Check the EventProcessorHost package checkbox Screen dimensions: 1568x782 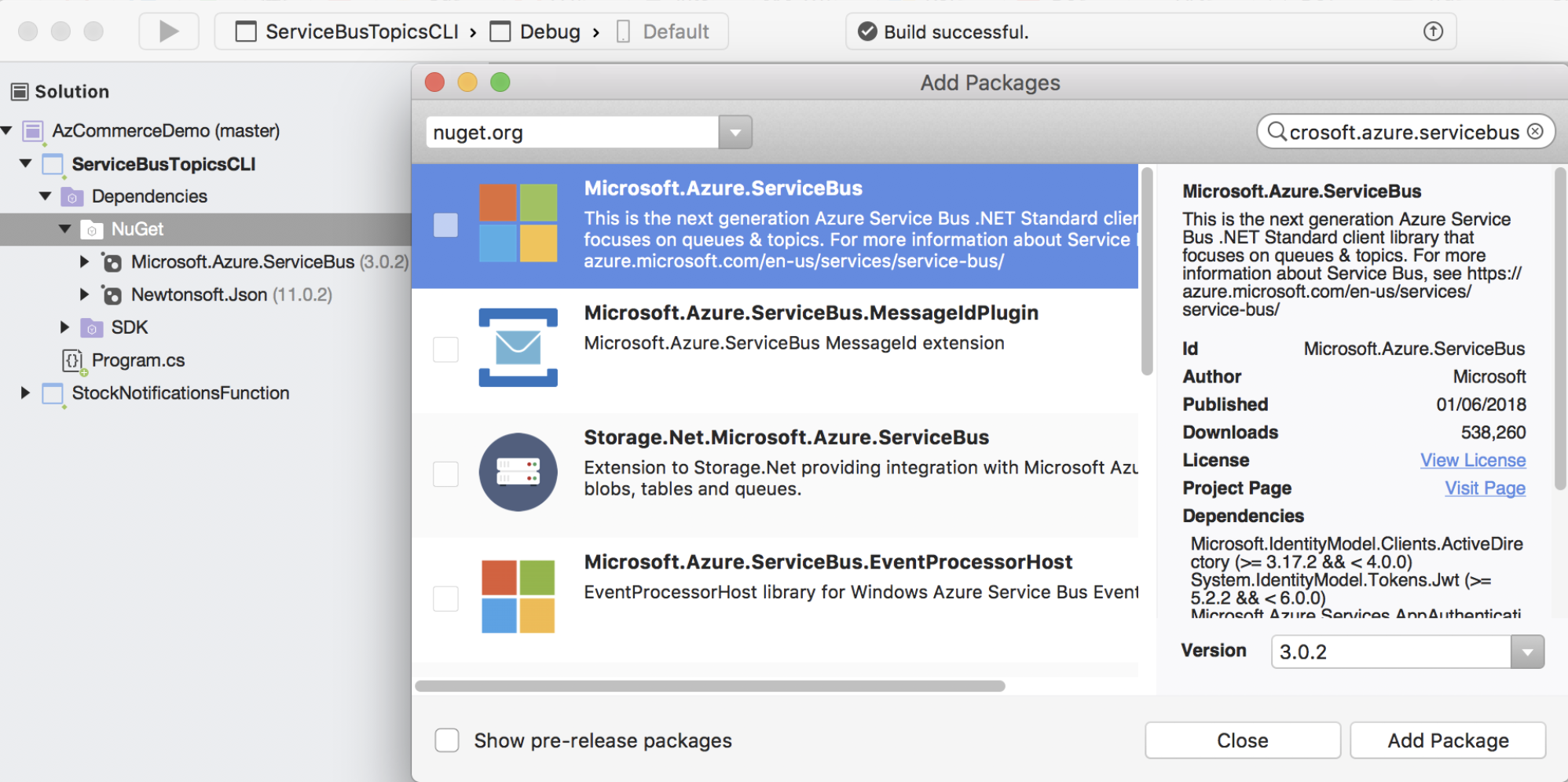point(445,598)
